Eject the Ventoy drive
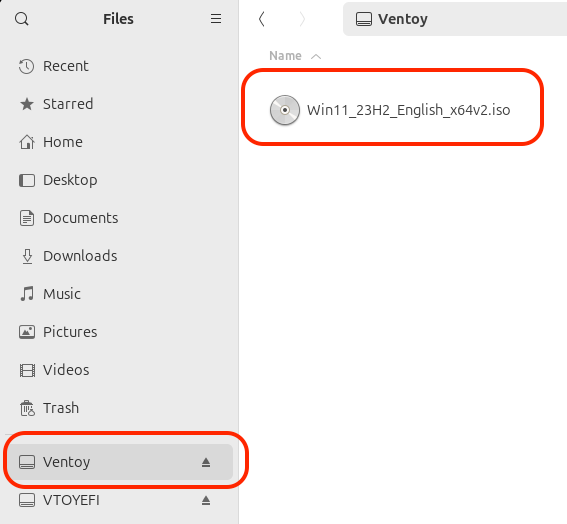The image size is (567, 524). click(206, 462)
